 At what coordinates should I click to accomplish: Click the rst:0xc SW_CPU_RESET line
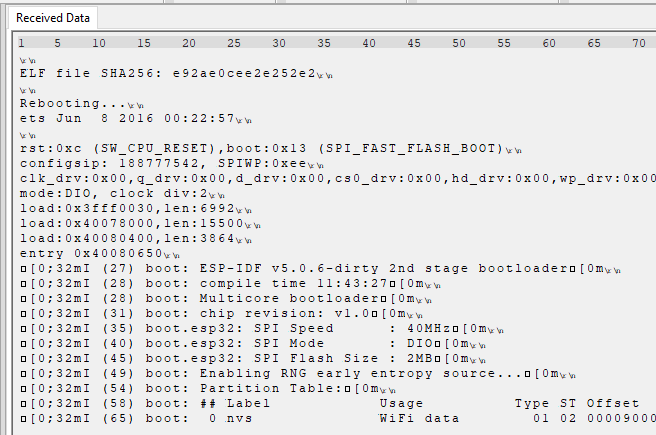point(271,148)
